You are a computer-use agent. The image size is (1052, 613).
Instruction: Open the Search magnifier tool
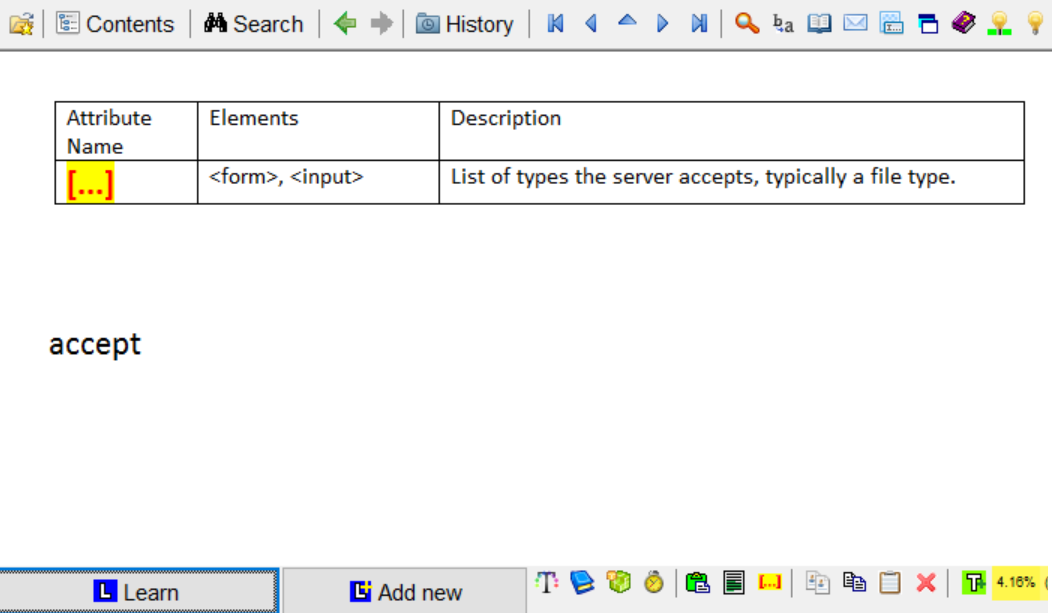[746, 22]
